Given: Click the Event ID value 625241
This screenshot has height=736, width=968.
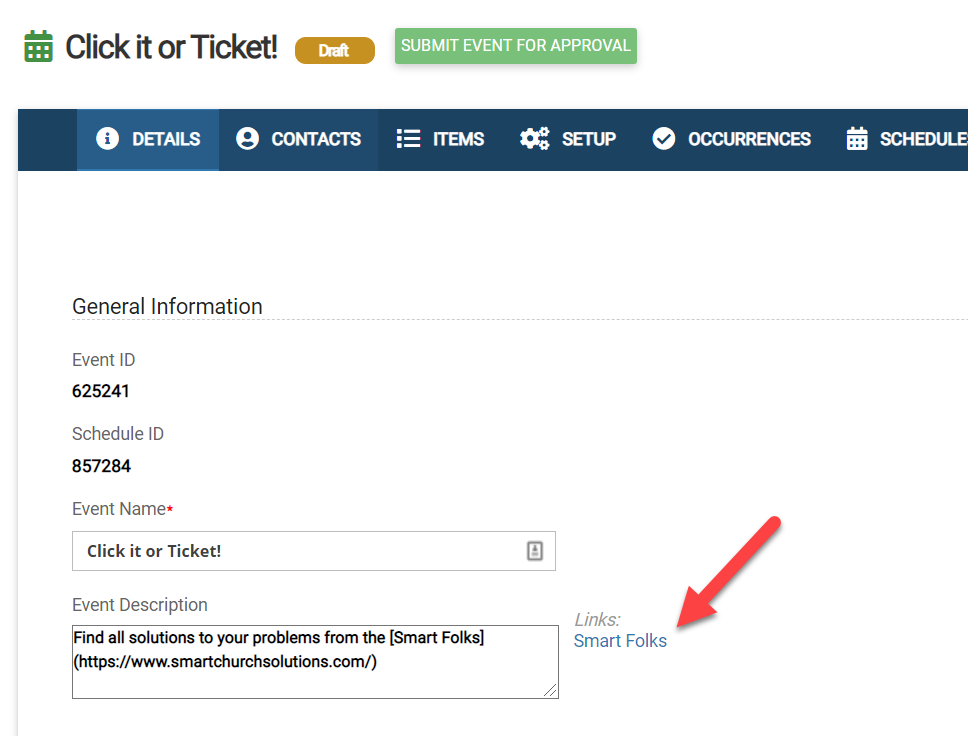Looking at the screenshot, I should (x=101, y=391).
